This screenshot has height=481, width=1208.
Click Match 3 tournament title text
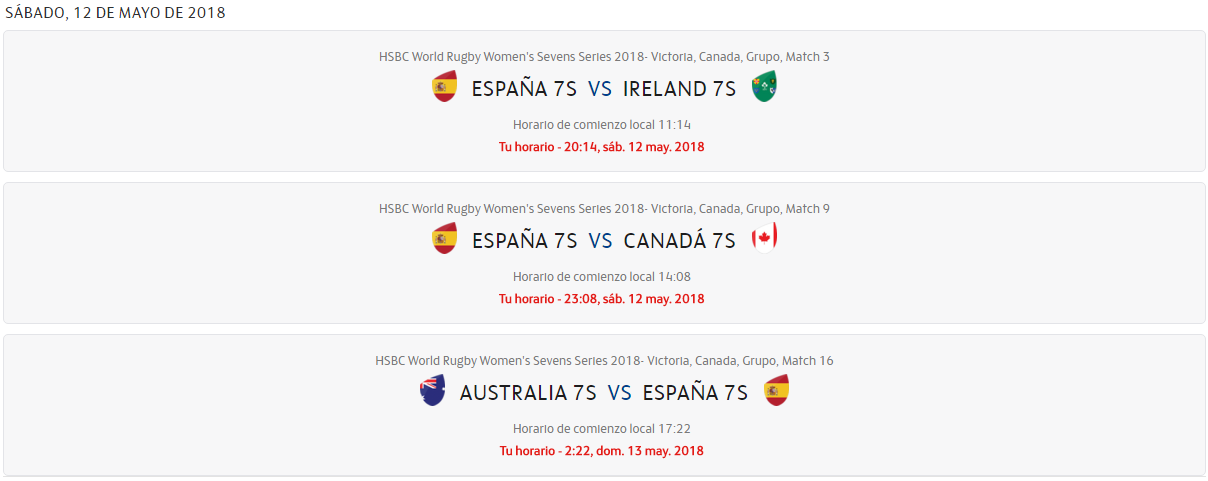[x=604, y=57]
